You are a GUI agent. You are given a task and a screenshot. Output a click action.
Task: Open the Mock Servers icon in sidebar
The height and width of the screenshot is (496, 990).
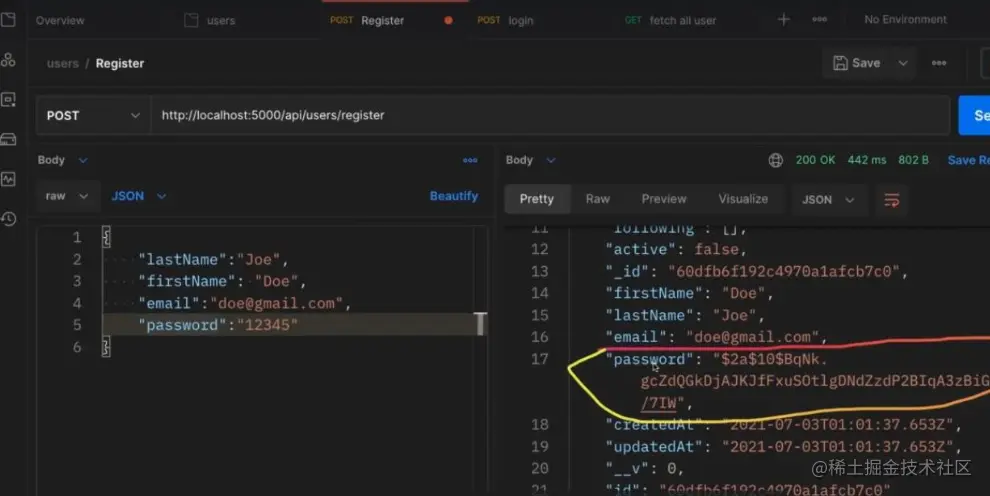[x=8, y=139]
